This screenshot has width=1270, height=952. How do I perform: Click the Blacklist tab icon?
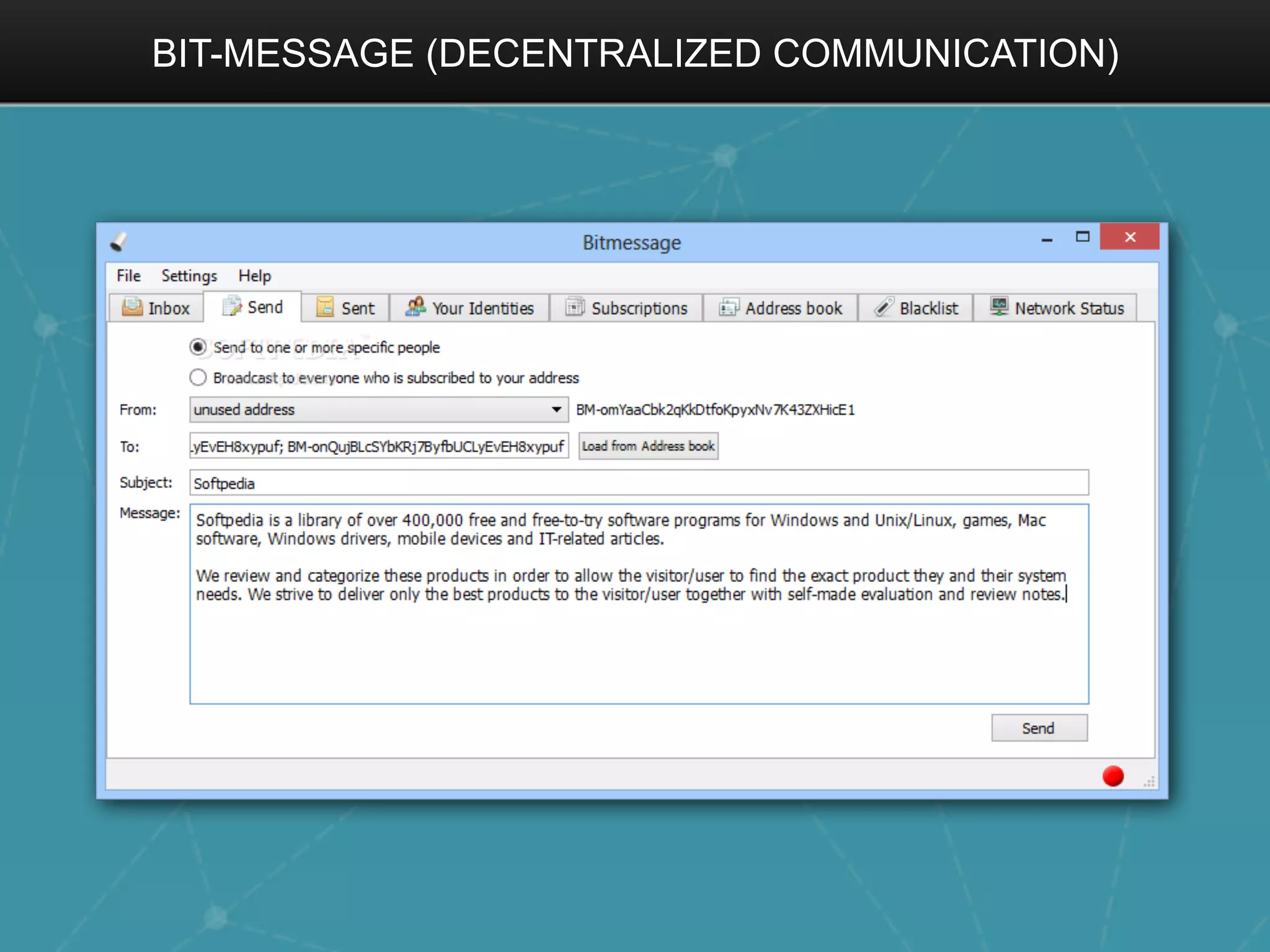884,307
